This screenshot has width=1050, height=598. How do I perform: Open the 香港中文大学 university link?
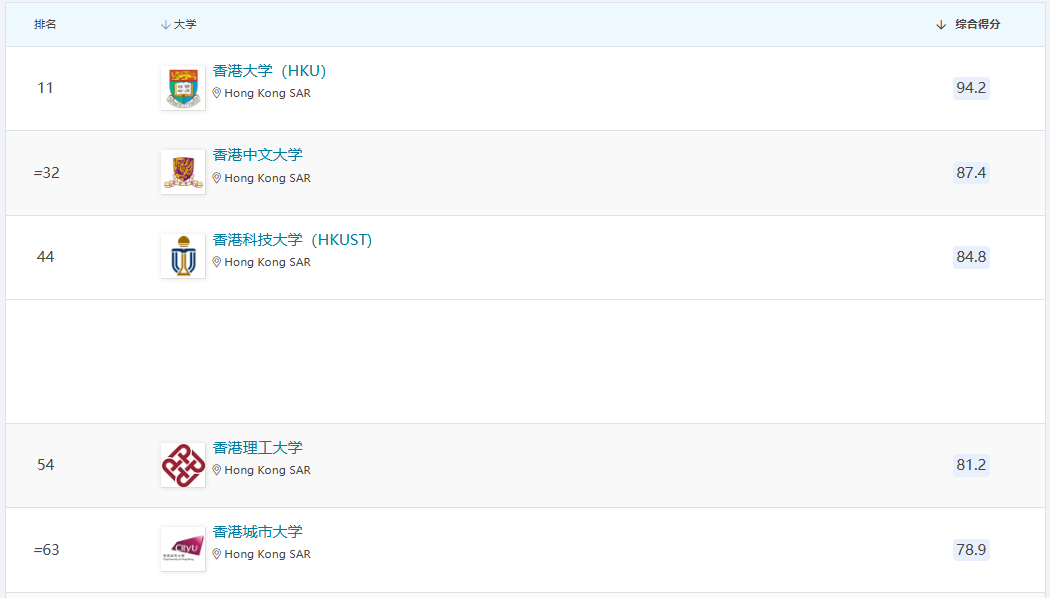tap(258, 155)
